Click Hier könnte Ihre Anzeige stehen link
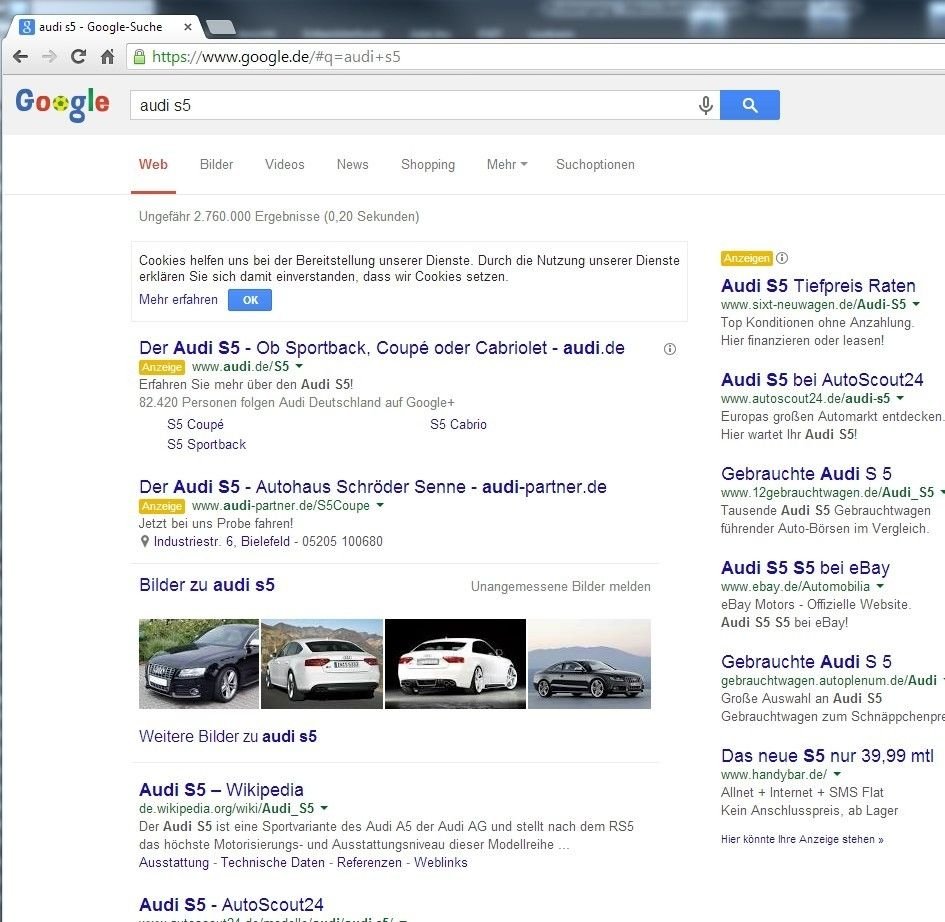The height and width of the screenshot is (922, 945). (802, 839)
